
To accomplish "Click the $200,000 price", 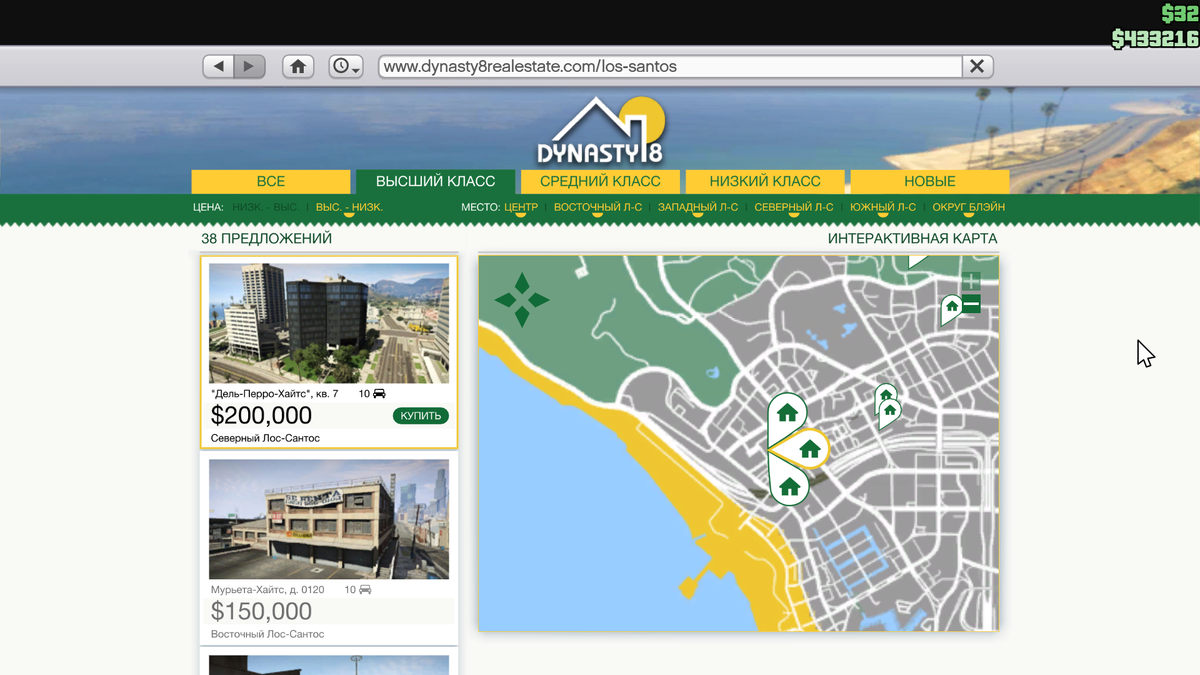I will coord(262,415).
